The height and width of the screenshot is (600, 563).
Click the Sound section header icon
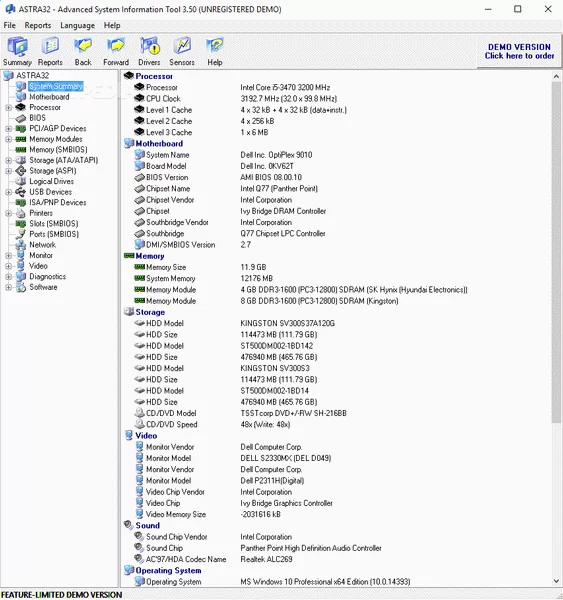coord(129,525)
